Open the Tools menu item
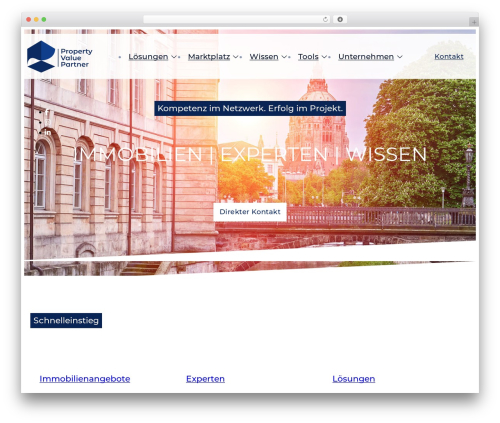The height and width of the screenshot is (423, 500). point(308,57)
